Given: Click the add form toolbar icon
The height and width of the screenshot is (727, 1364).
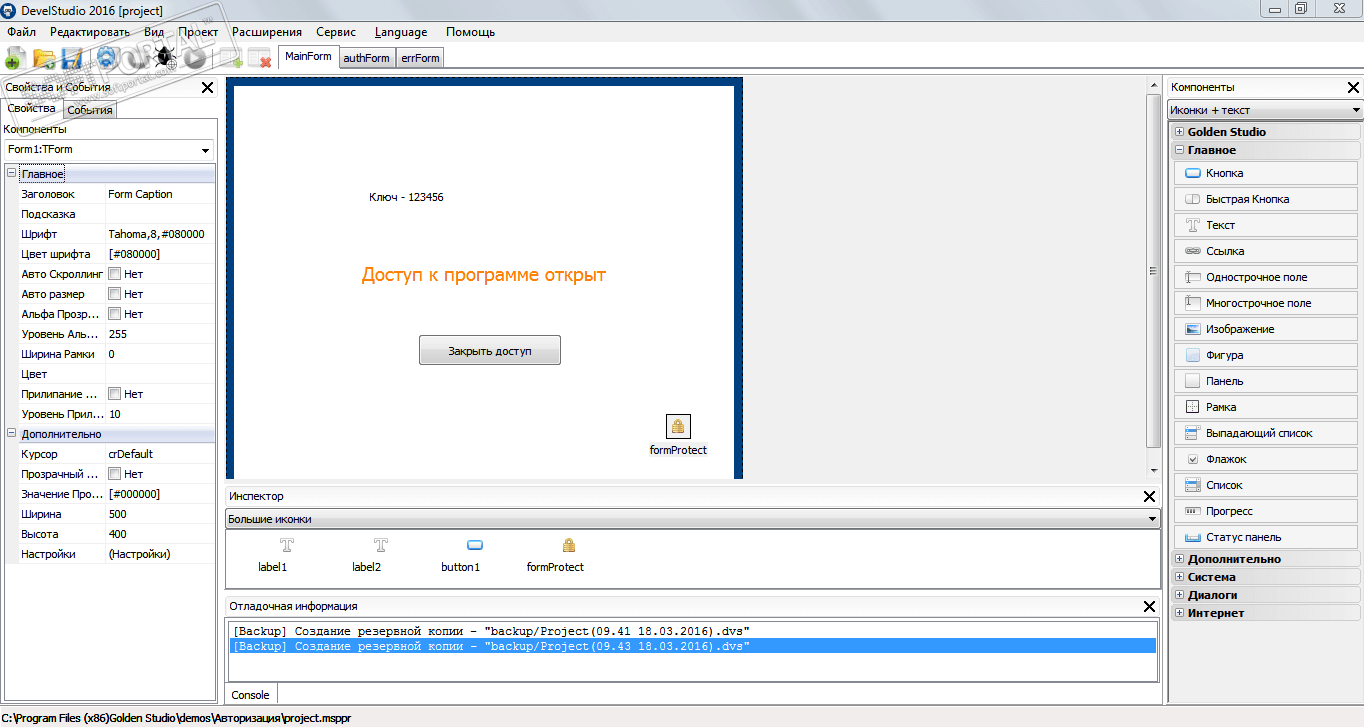Looking at the screenshot, I should click(231, 58).
